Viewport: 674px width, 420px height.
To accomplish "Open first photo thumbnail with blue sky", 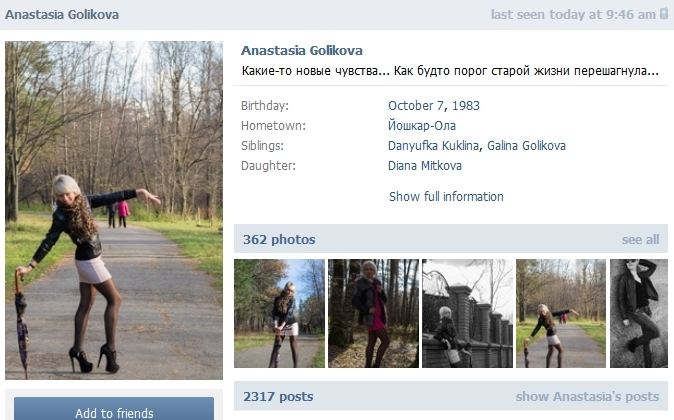I will point(279,313).
